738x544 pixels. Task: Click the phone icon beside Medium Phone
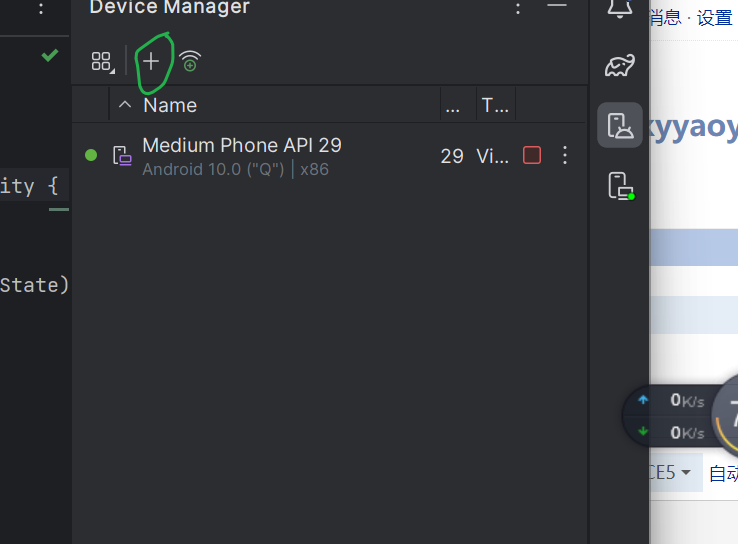click(x=121, y=155)
